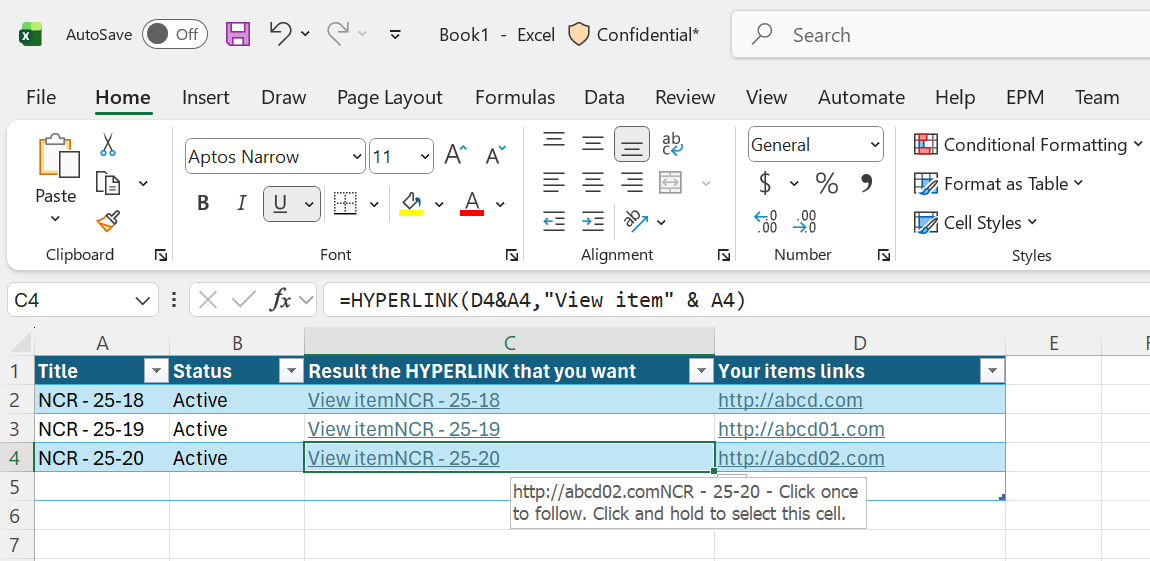Click the Insert Function fx button
Screen dimensions: 1150x561
(x=280, y=299)
